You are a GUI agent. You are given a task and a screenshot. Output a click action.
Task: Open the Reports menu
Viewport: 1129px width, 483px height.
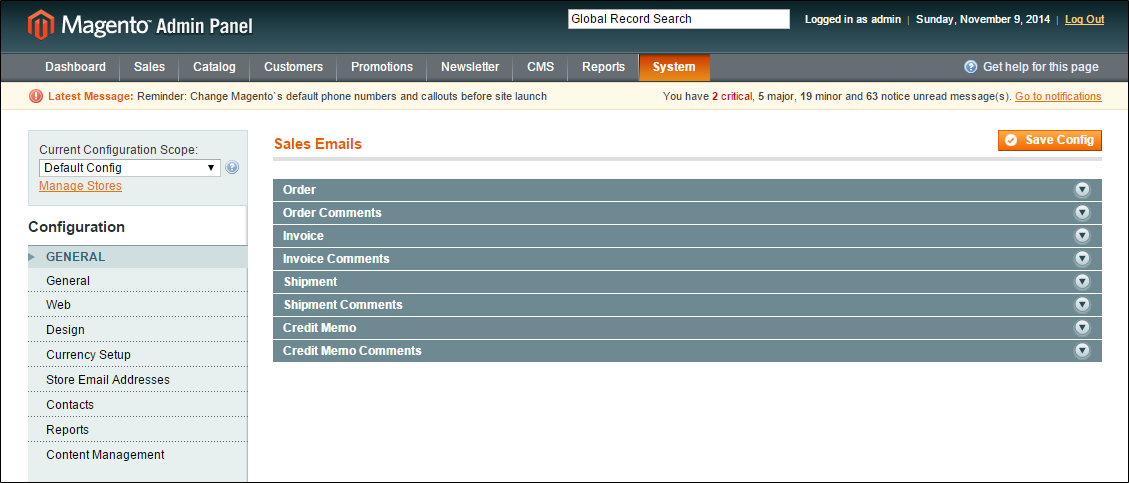click(603, 67)
